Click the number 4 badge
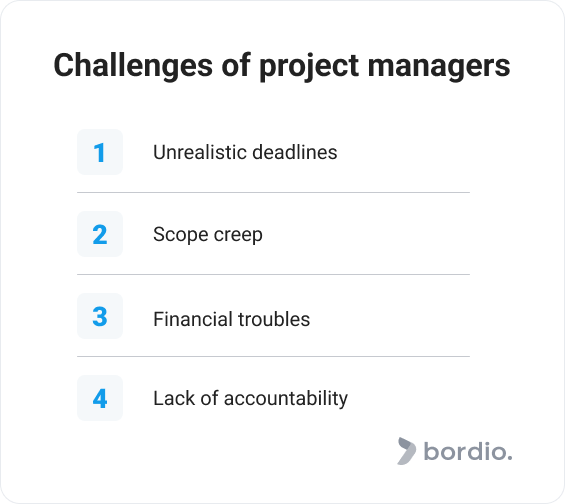Viewport: 565px width, 504px height. pos(100,398)
